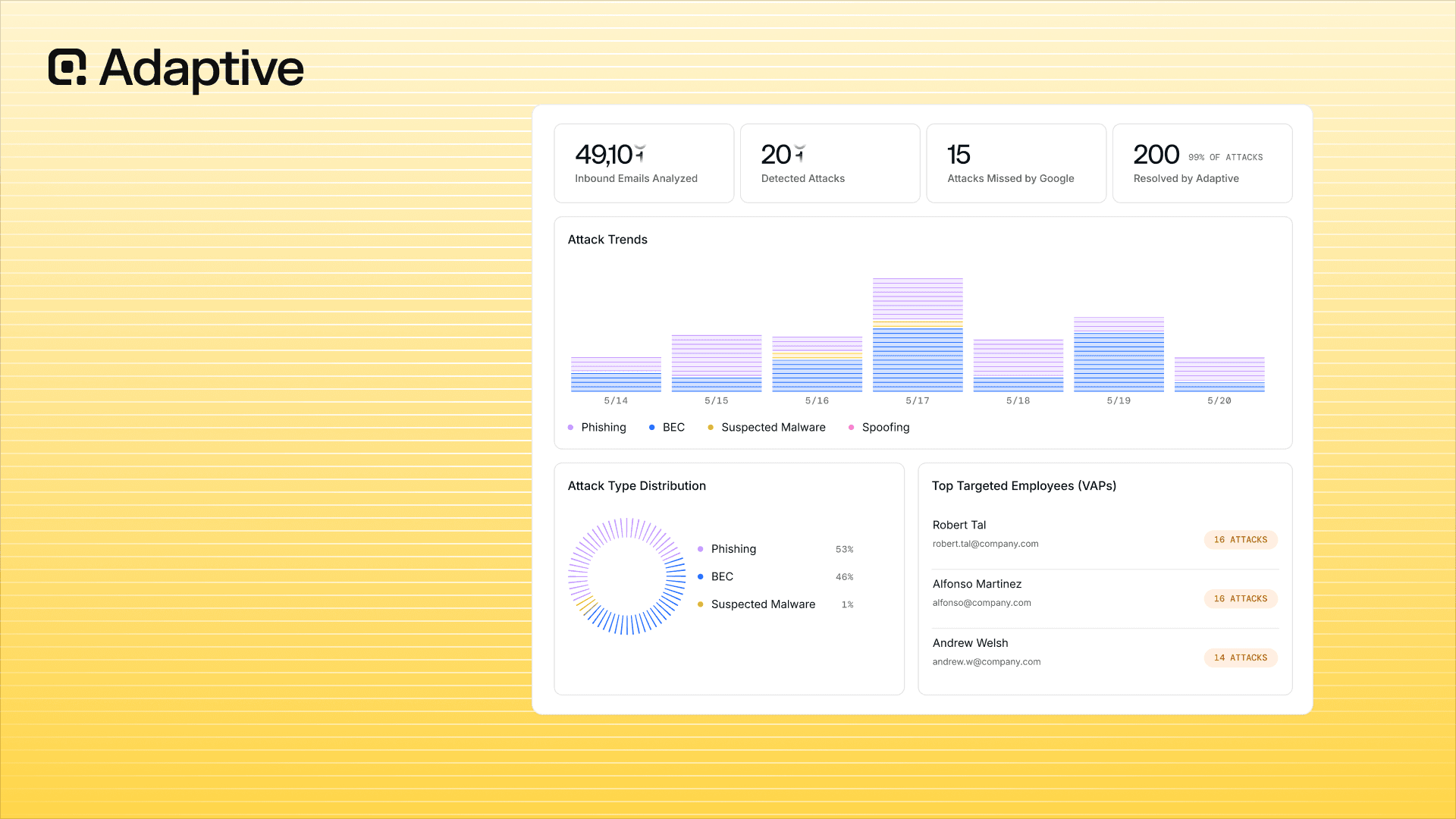This screenshot has height=819, width=1456.
Task: Click the Attack Type Distribution heading
Action: pyautogui.click(x=637, y=486)
